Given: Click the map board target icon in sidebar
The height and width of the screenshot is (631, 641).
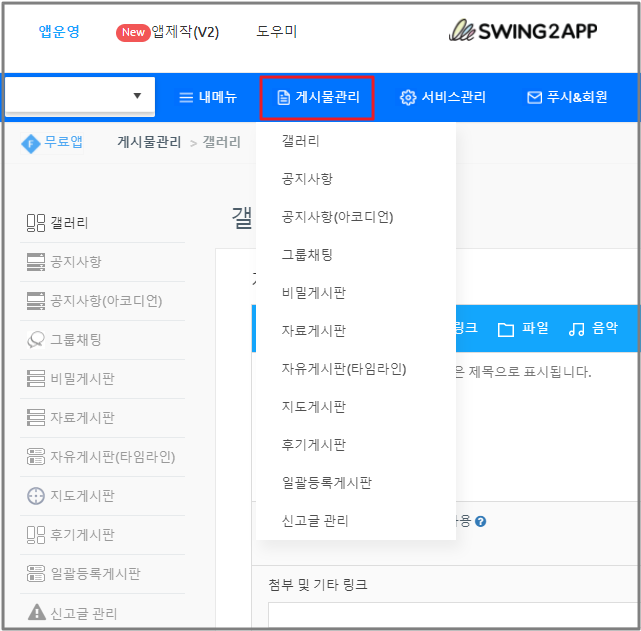Looking at the screenshot, I should pyautogui.click(x=35, y=496).
